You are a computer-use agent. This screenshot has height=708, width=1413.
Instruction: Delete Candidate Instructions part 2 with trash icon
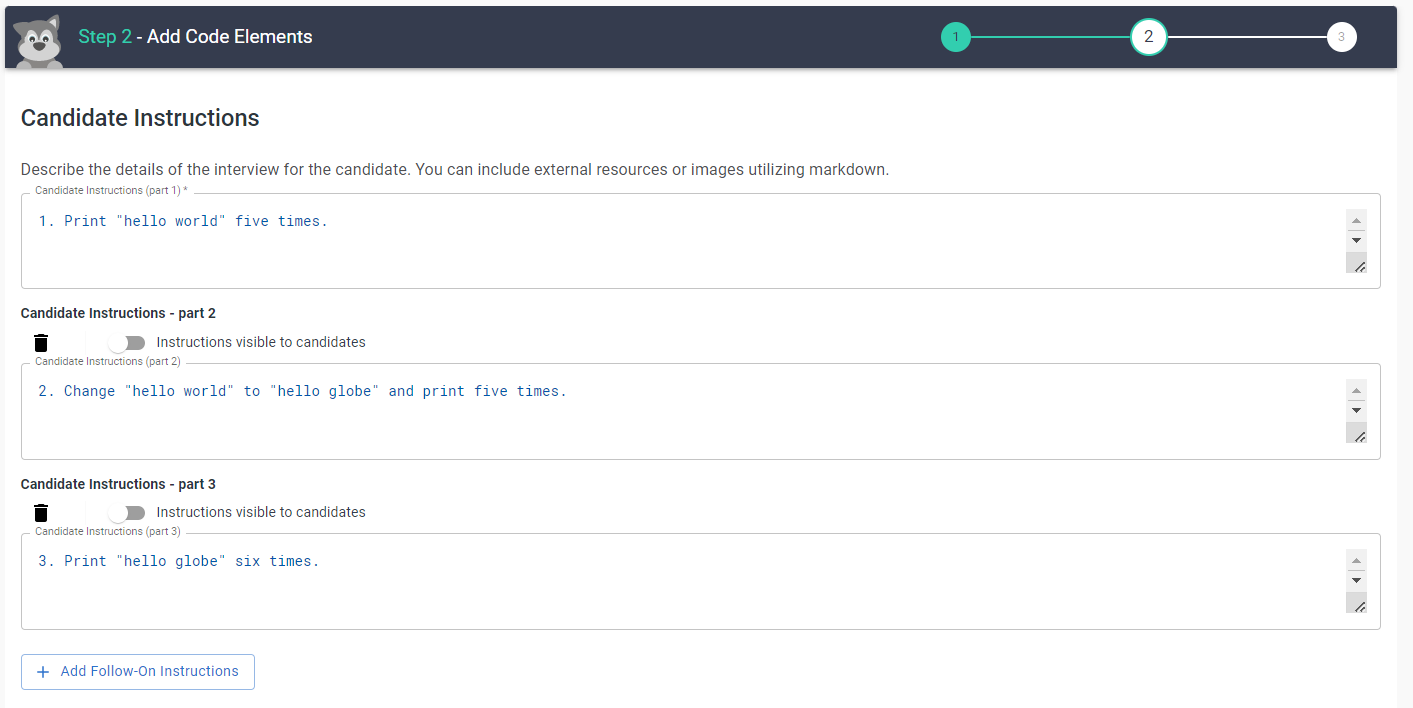click(x=41, y=343)
